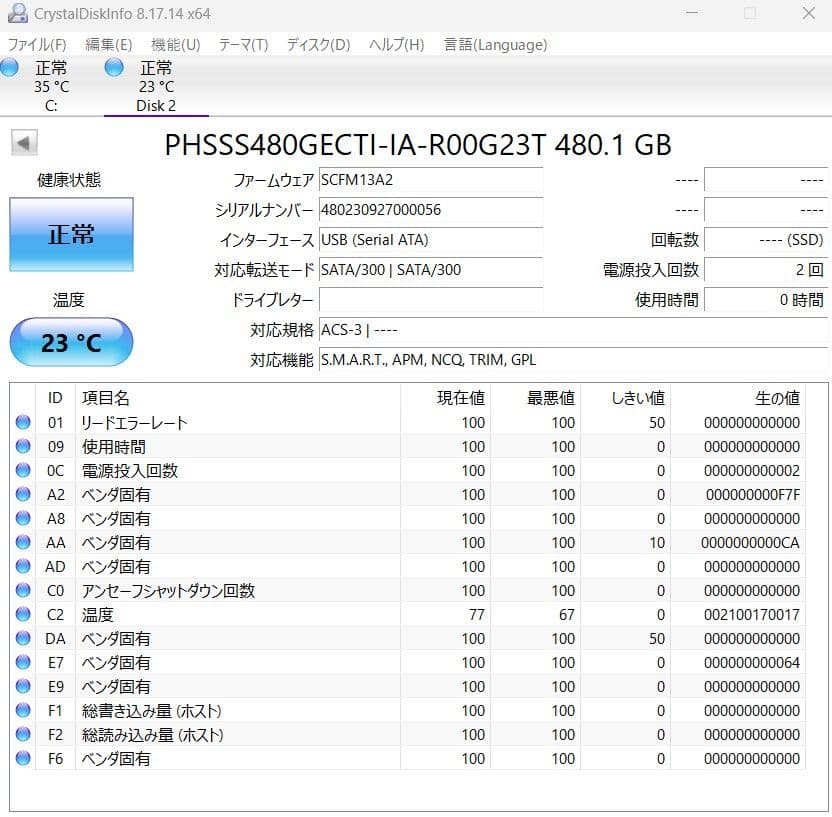The height and width of the screenshot is (817, 832).
Task: Click status orb for ID AD row
Action: pos(23,566)
